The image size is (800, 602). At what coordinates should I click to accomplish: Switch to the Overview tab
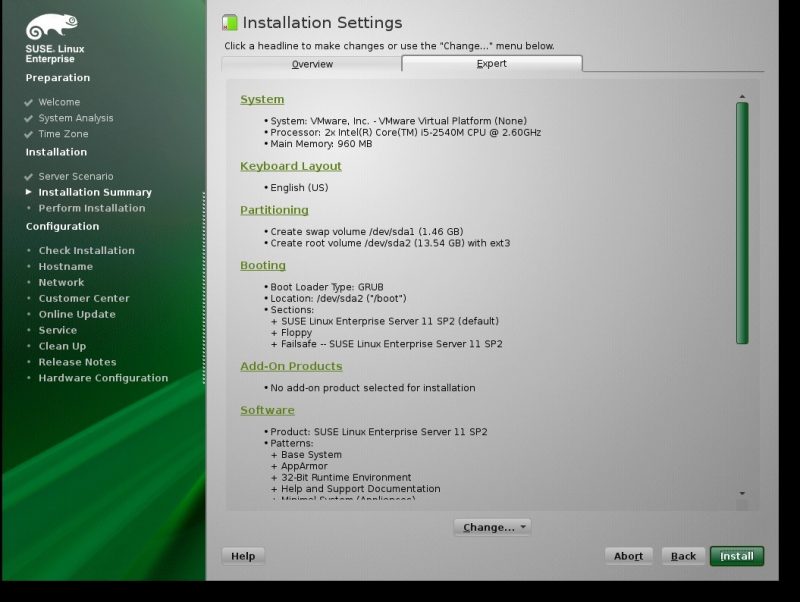point(312,64)
